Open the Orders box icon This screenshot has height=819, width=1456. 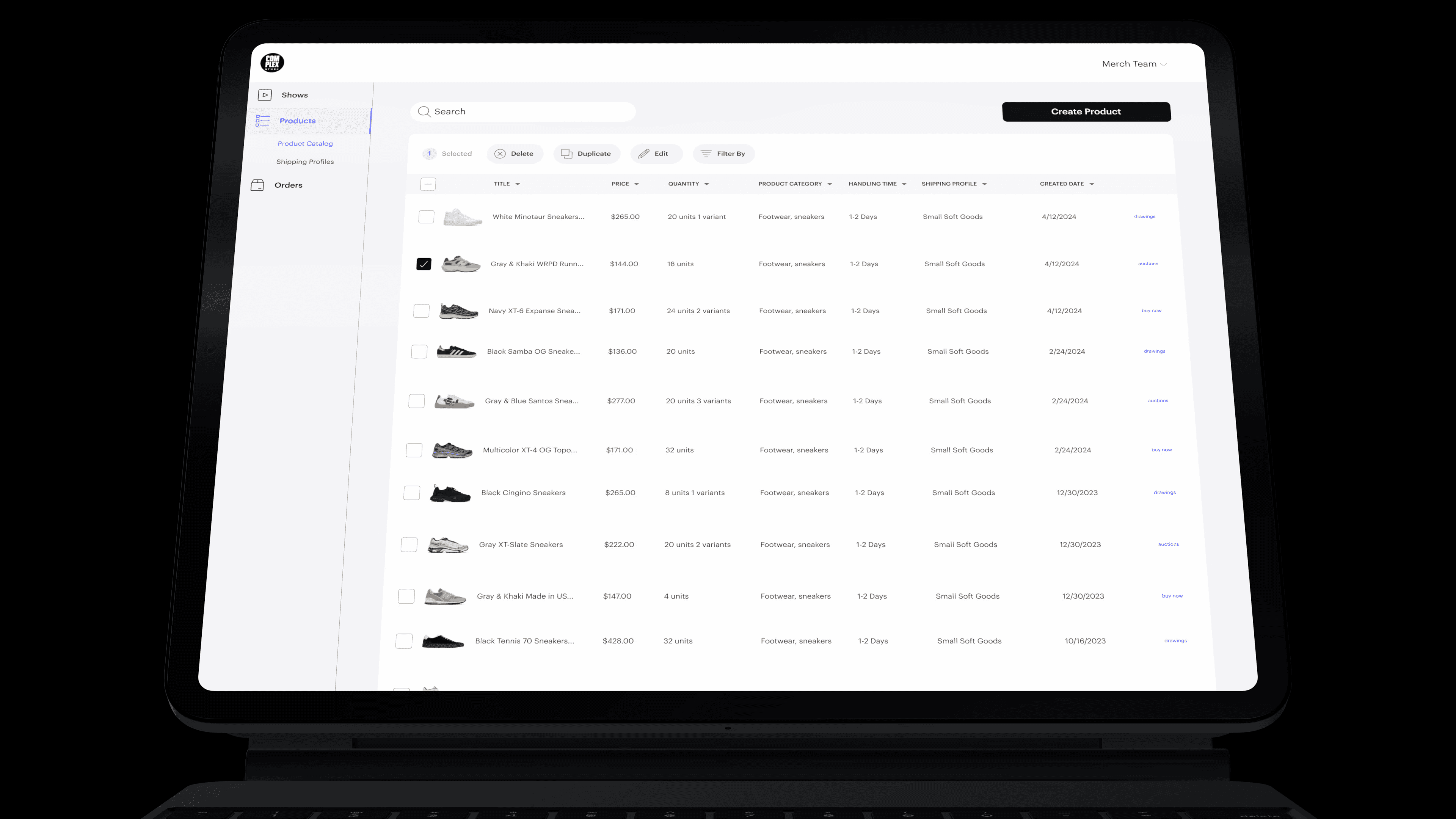pos(257,185)
